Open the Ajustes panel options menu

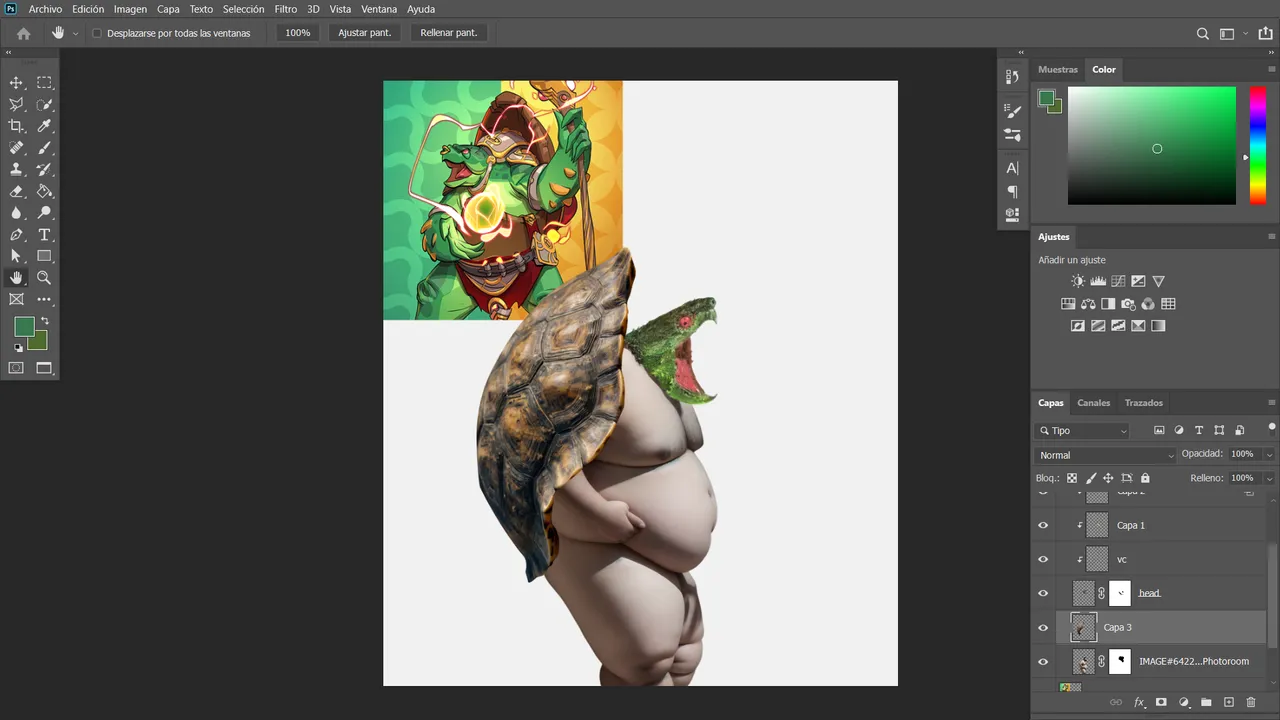[1272, 237]
